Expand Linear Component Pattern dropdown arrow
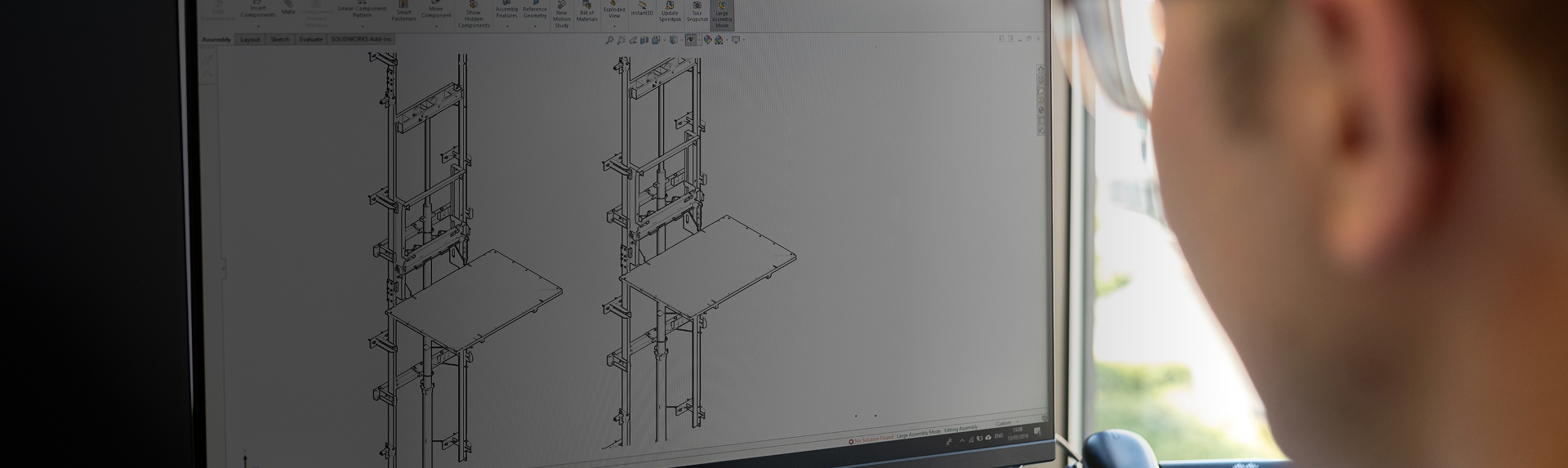 (x=362, y=25)
